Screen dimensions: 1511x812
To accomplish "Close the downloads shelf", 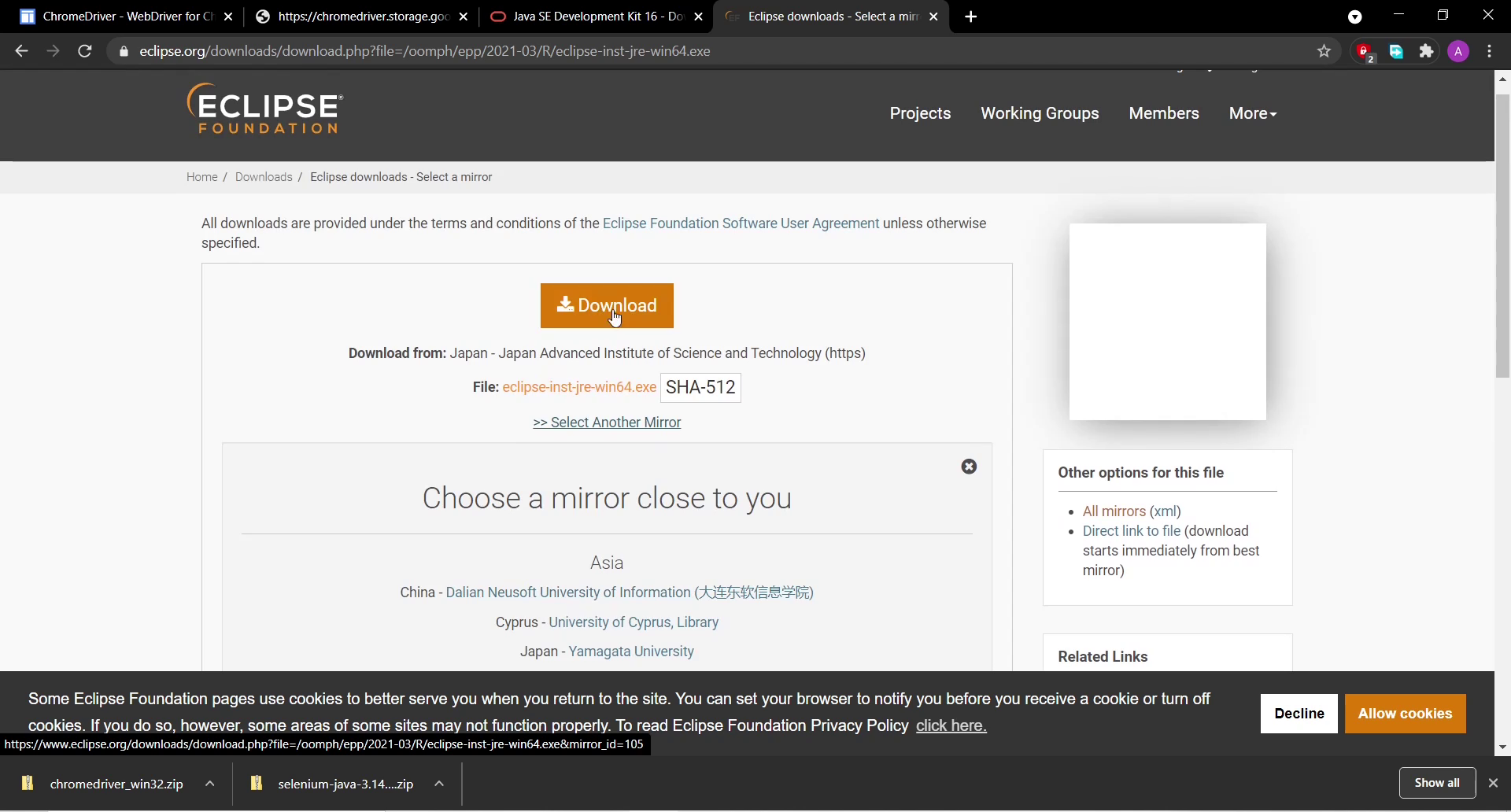I will tap(1493, 783).
